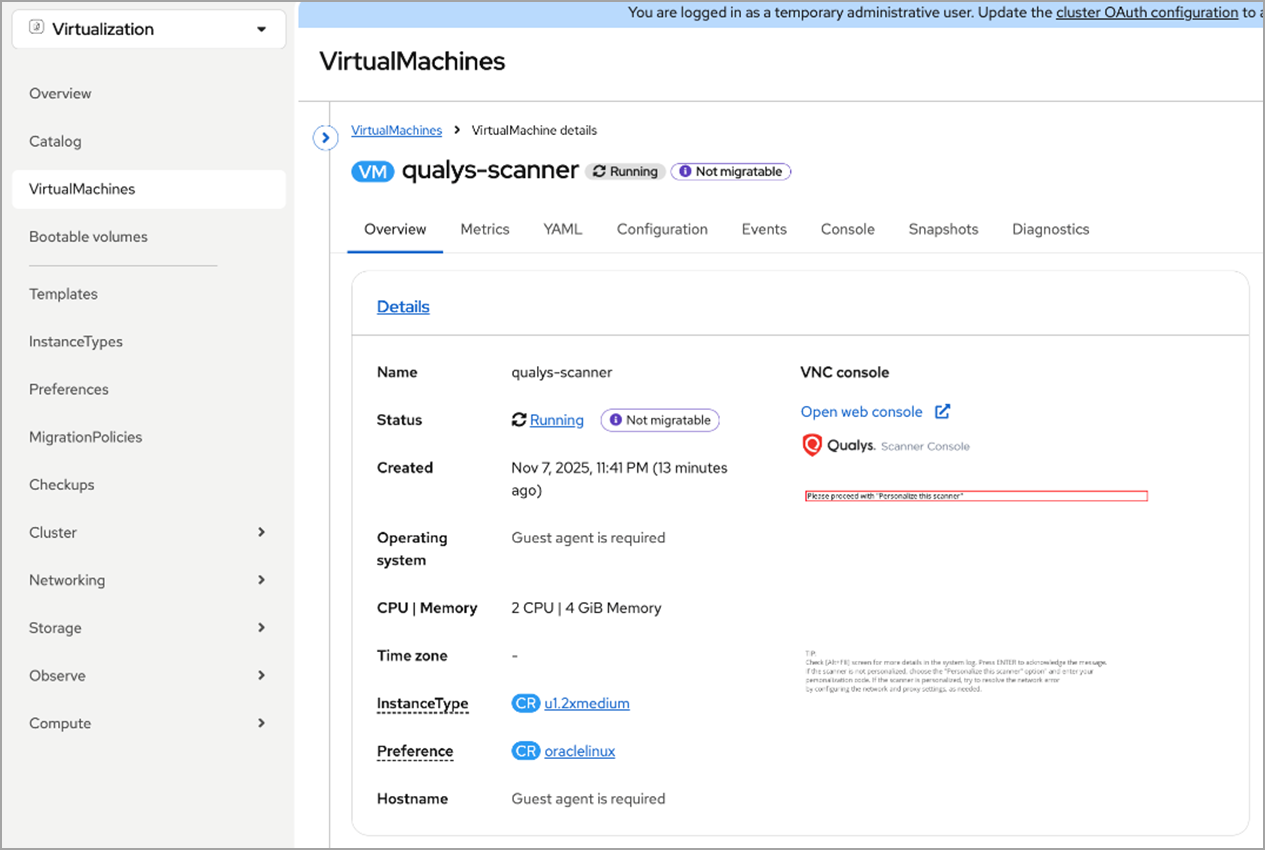Click info icon in Status Not migratable label

click(616, 420)
